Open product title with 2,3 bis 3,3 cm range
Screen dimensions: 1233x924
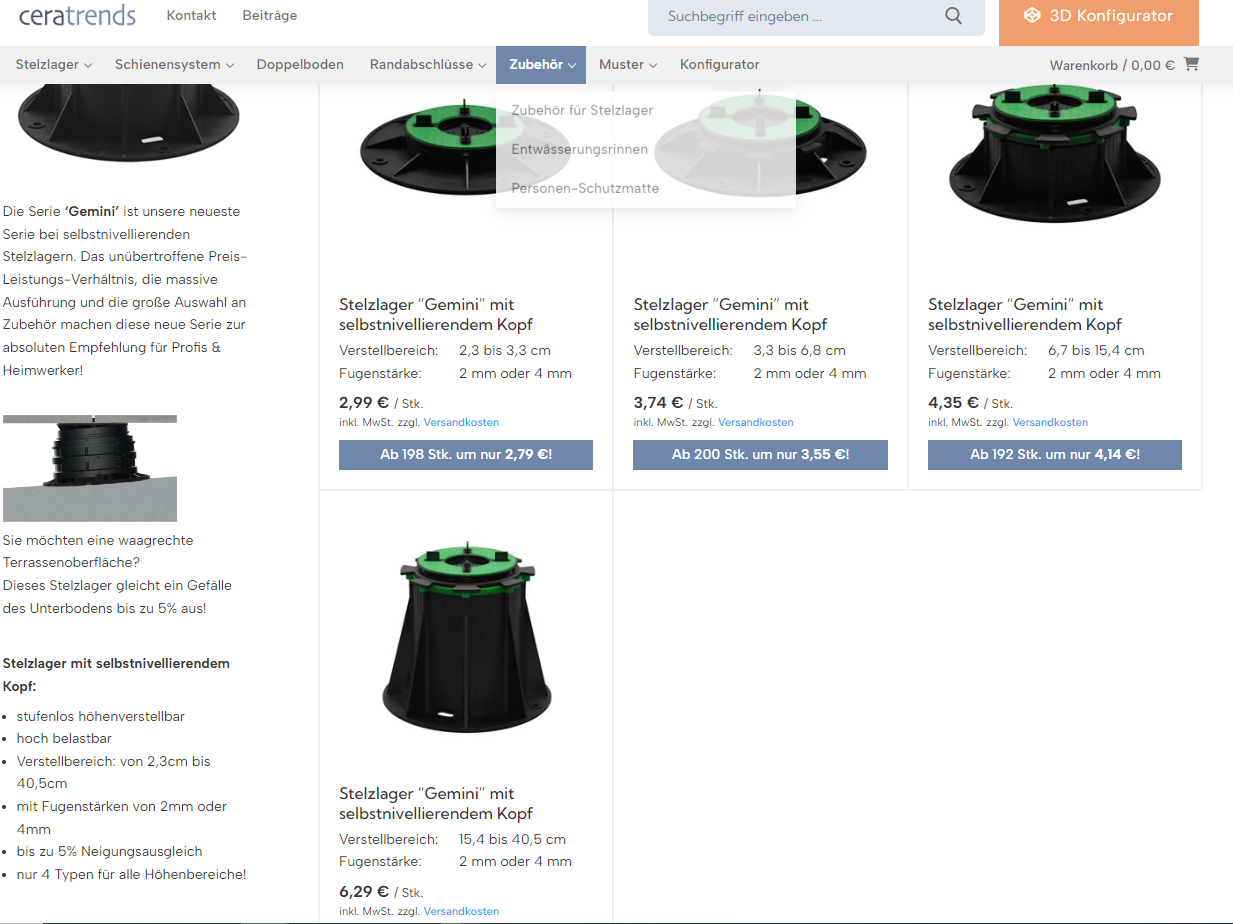[x=436, y=314]
